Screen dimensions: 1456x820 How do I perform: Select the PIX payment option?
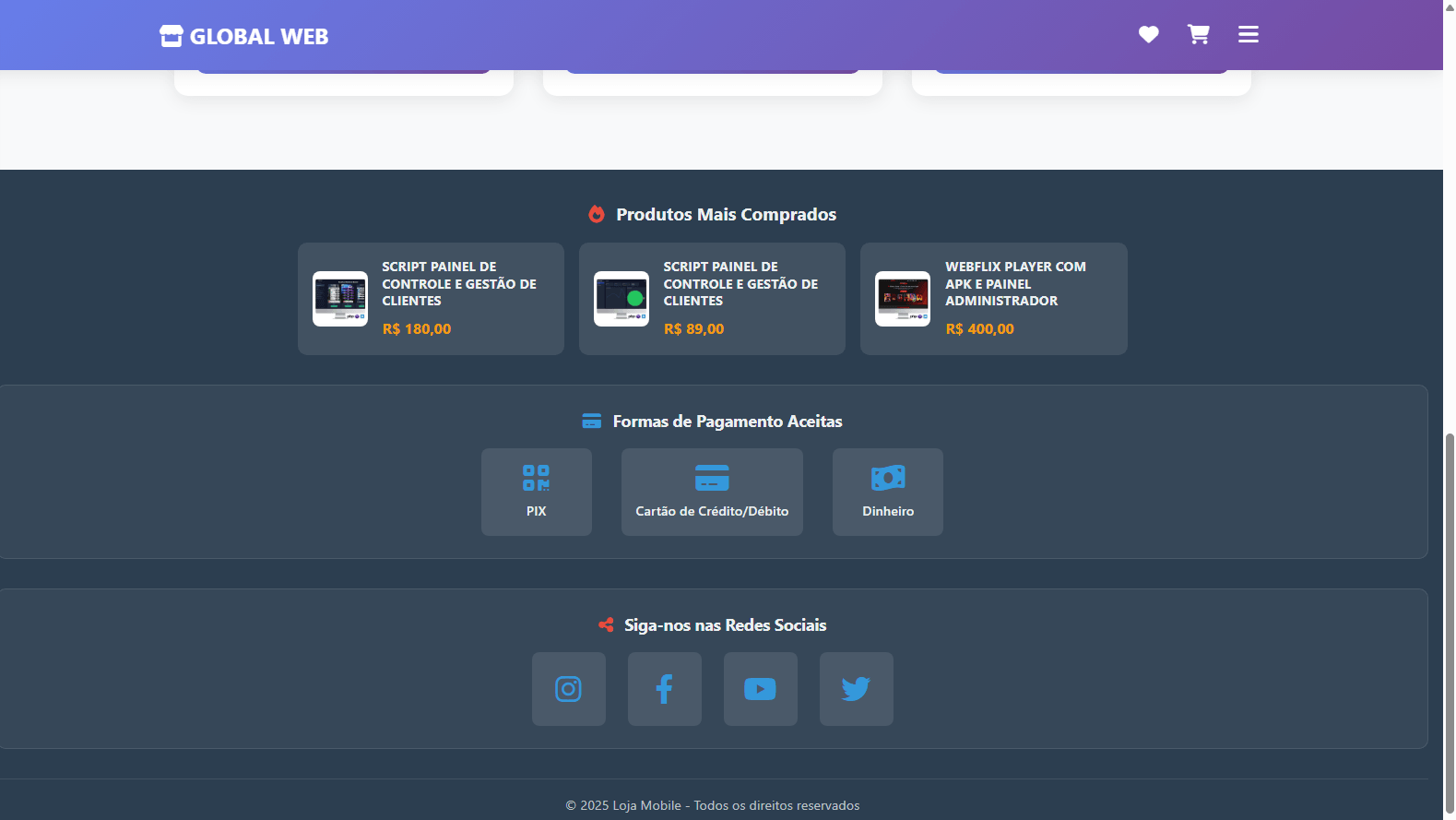[536, 492]
